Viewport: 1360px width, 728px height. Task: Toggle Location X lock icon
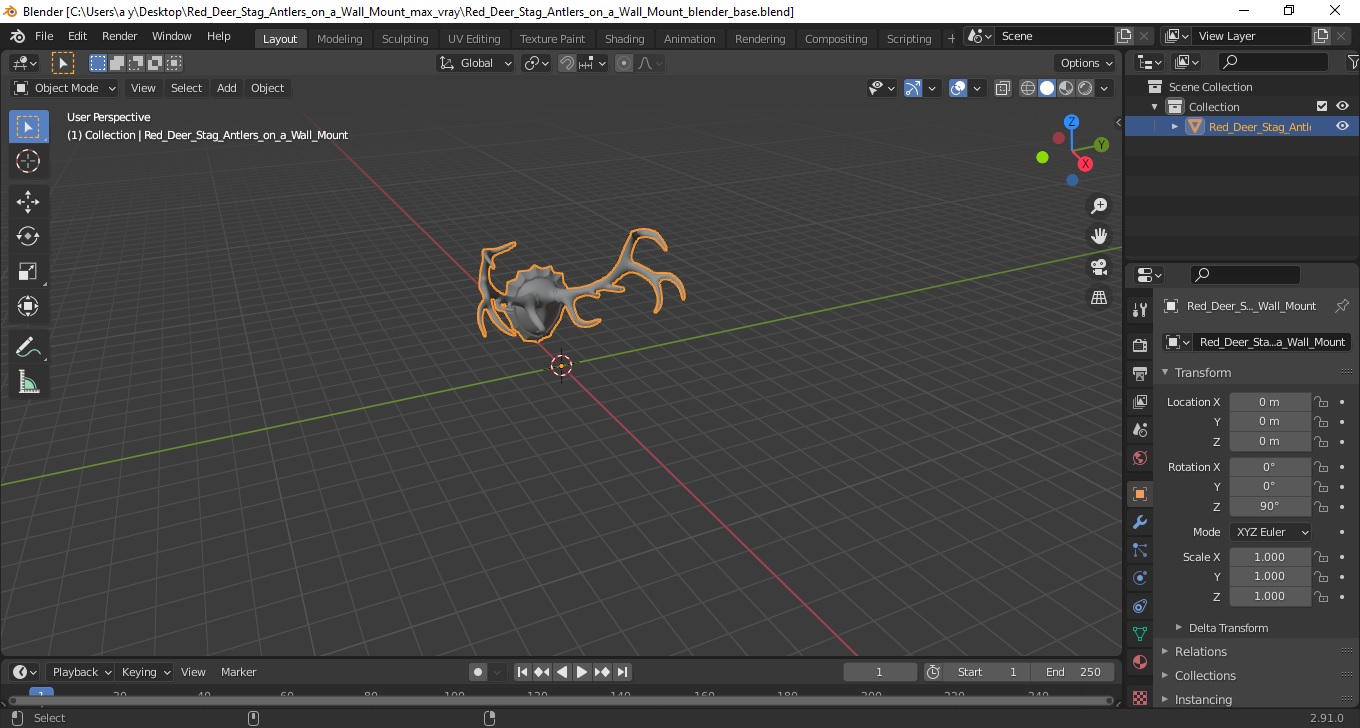(x=1321, y=402)
